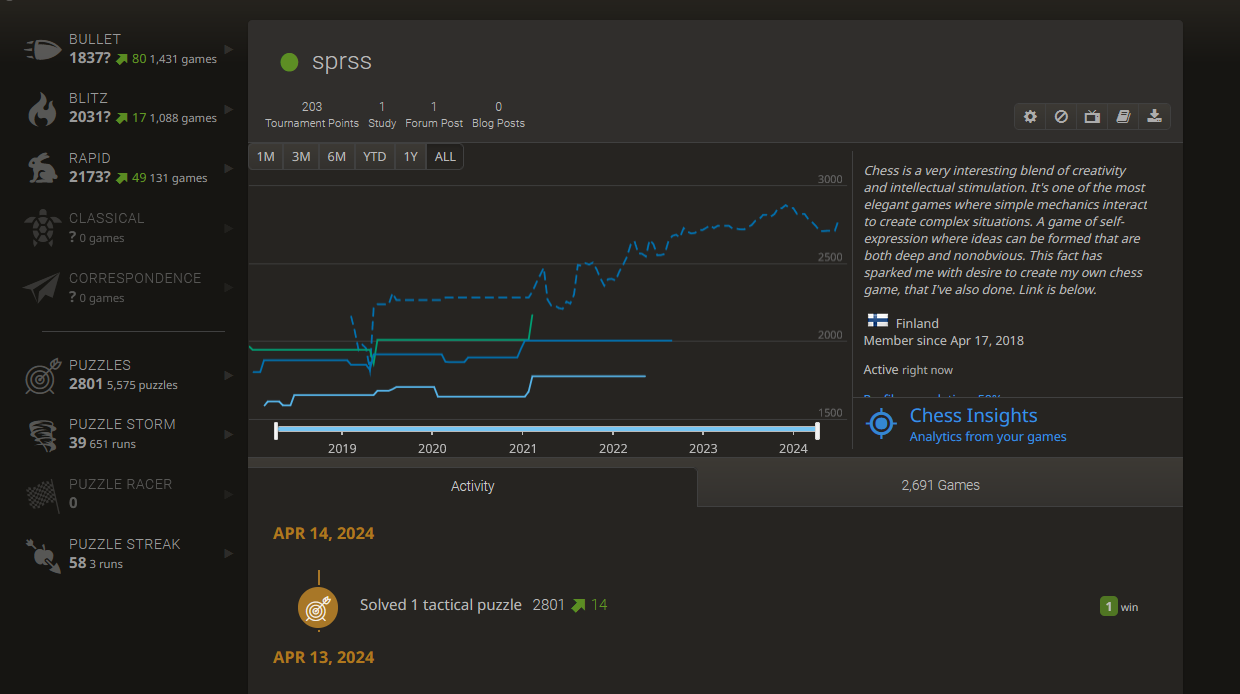The width and height of the screenshot is (1240, 694).
Task: Expand the Rapid rating arrow
Action: 229,168
